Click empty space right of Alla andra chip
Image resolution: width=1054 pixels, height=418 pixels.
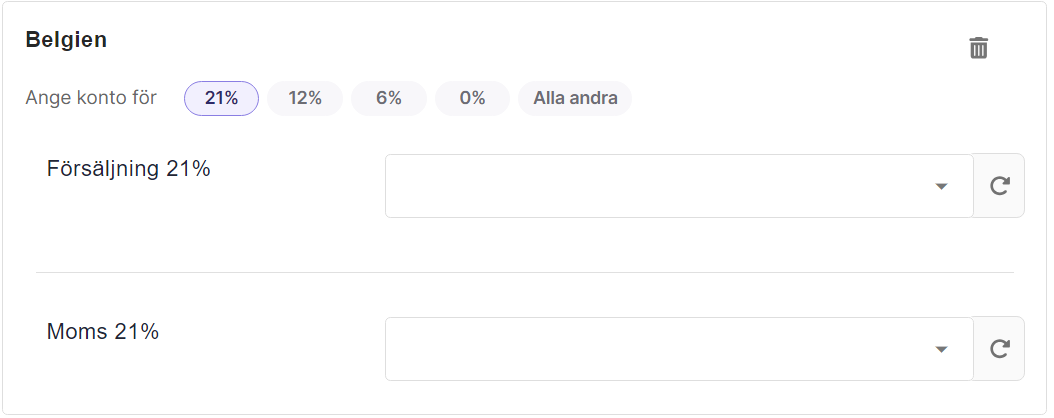point(793,98)
